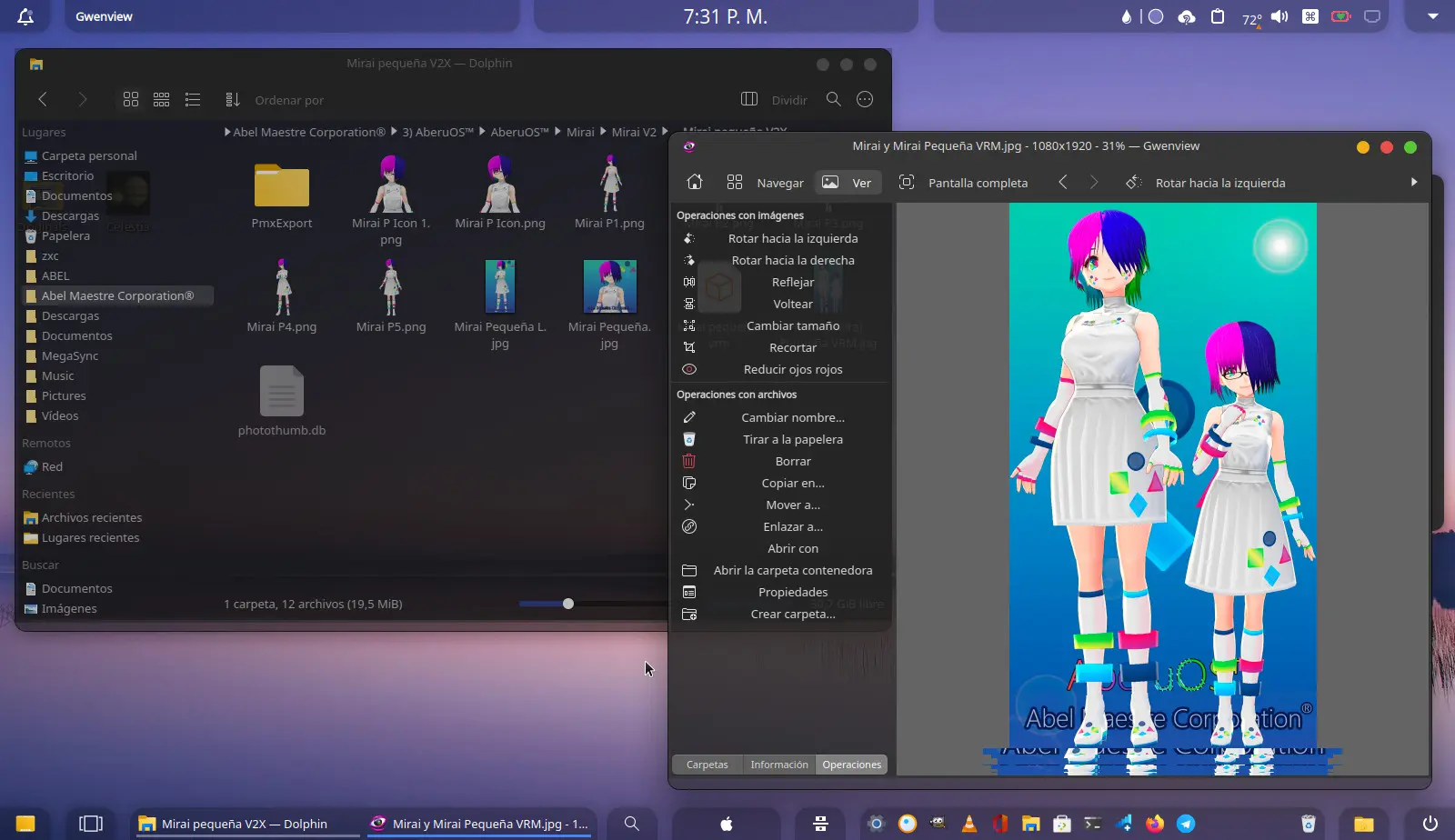
Task: Click Cambiar nombre... to rename file
Action: tap(792, 417)
